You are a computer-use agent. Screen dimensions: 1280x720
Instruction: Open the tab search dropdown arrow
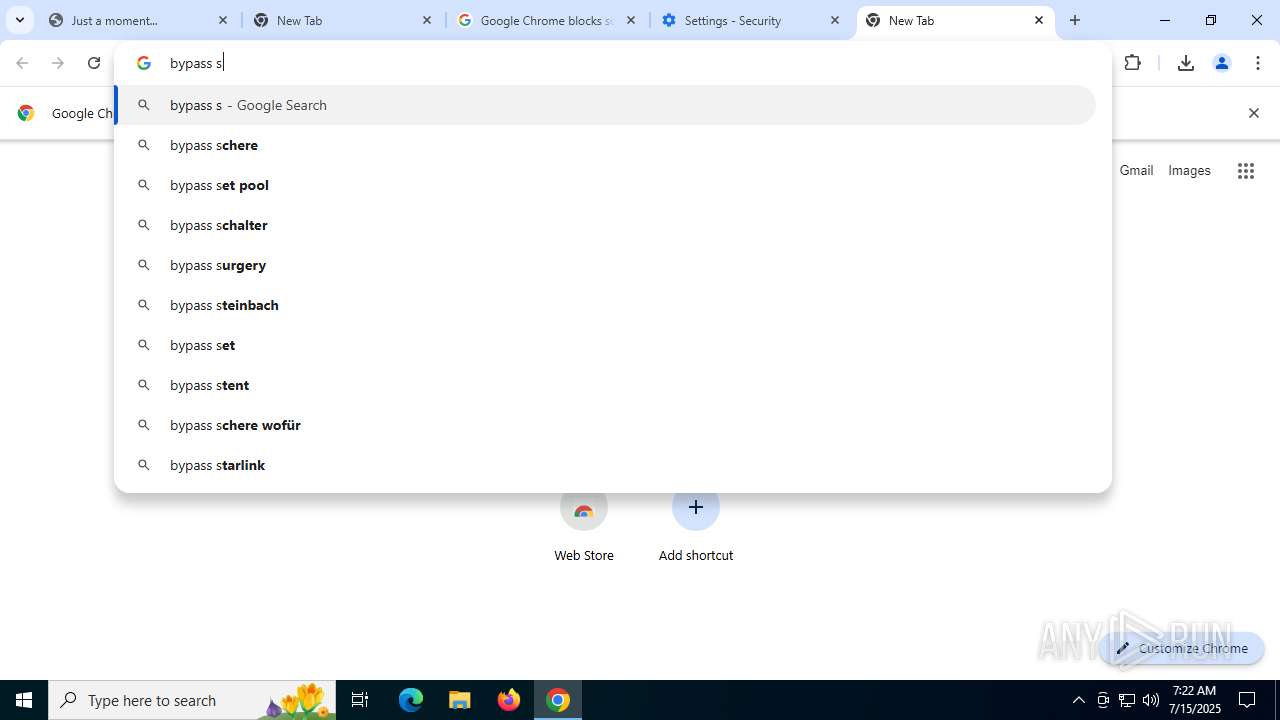point(20,20)
